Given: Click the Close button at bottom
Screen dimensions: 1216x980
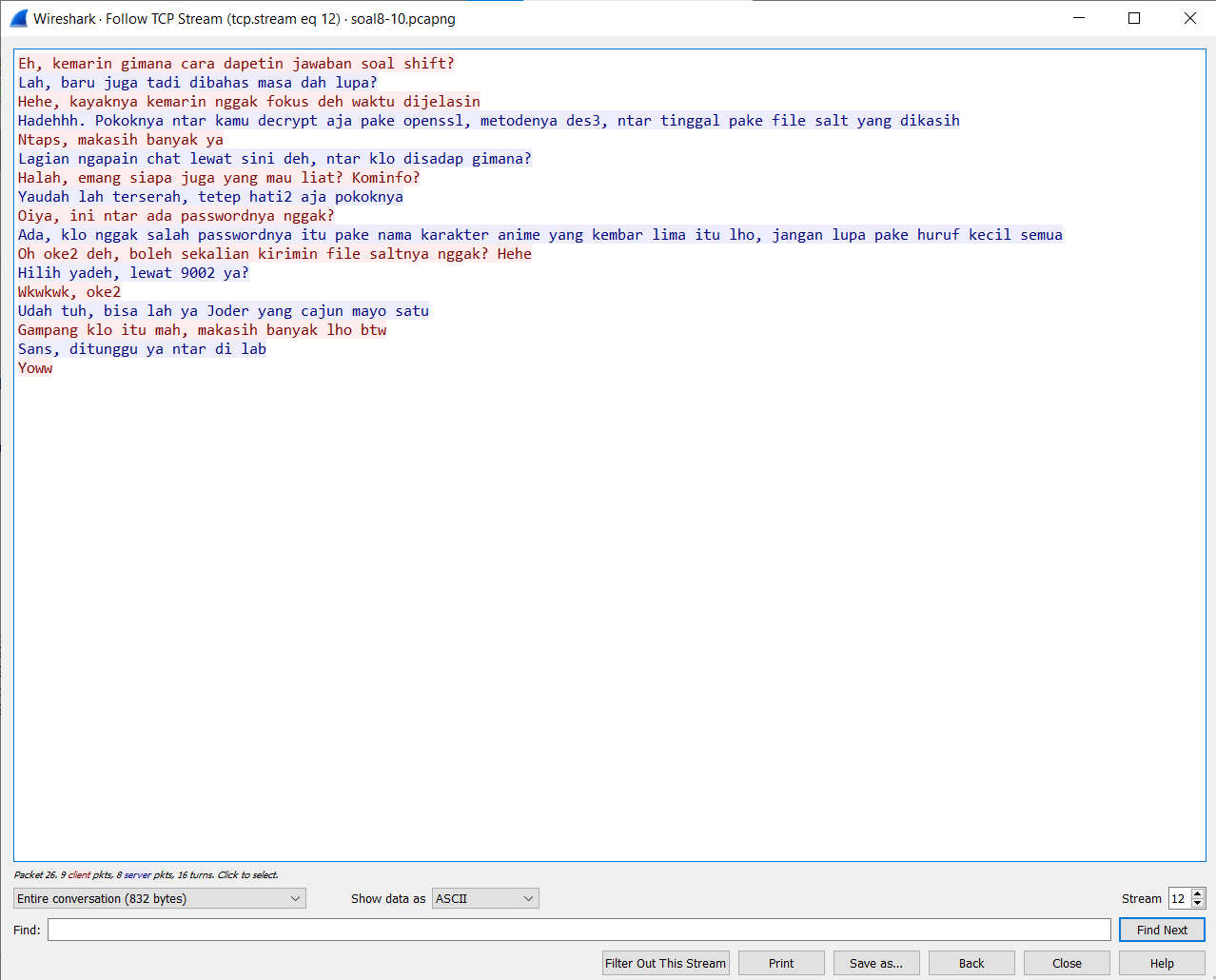Looking at the screenshot, I should [x=1067, y=963].
